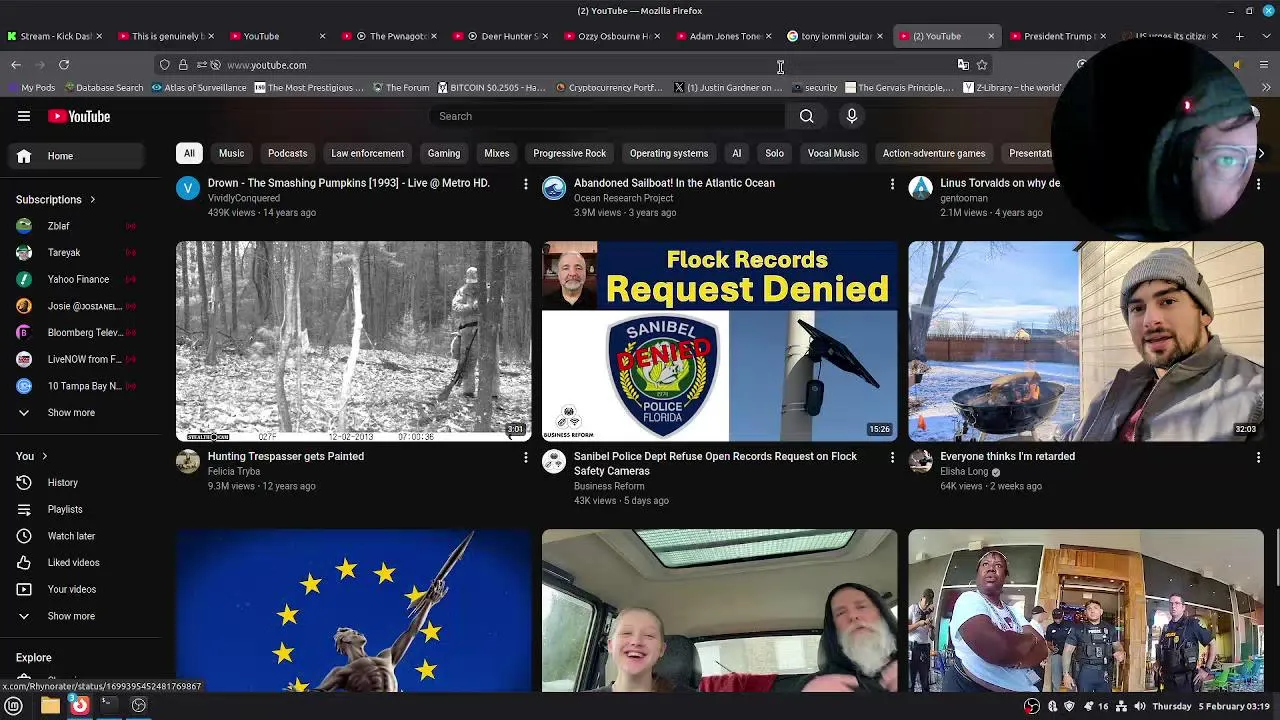Switch to Stream - Kick Dashboard tab
This screenshot has height=720, width=1280.
click(55, 36)
